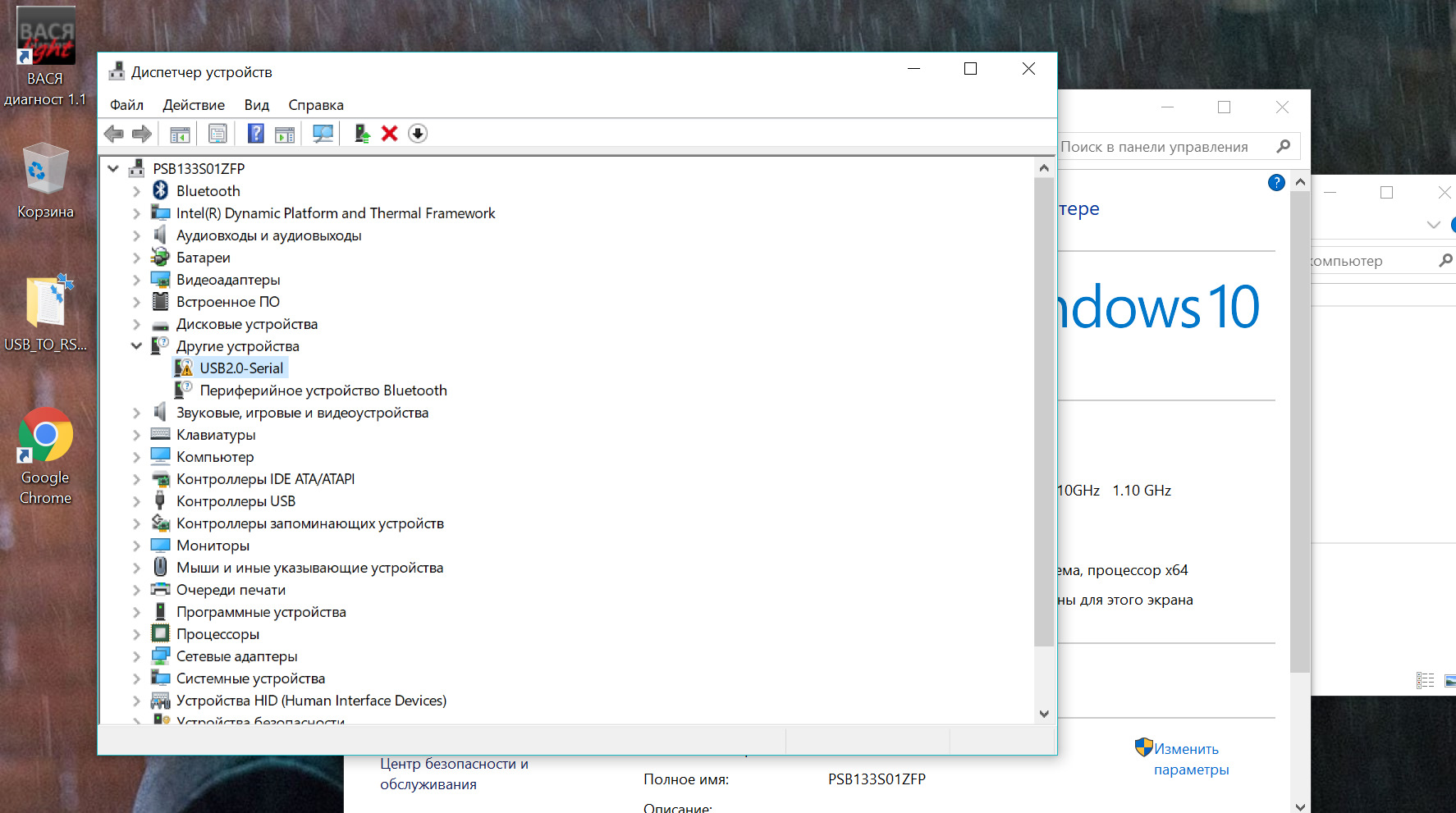Click the dropdown chevron in the Explorer window
Viewport: 1456px width, 813px height.
1433,225
